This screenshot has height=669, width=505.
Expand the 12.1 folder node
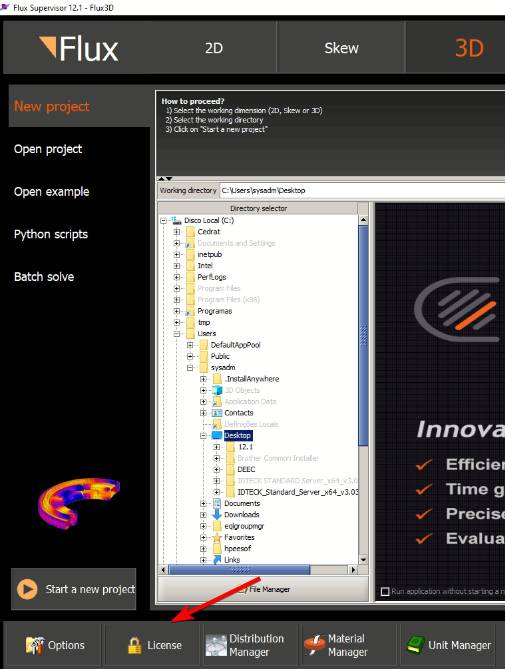coord(217,447)
